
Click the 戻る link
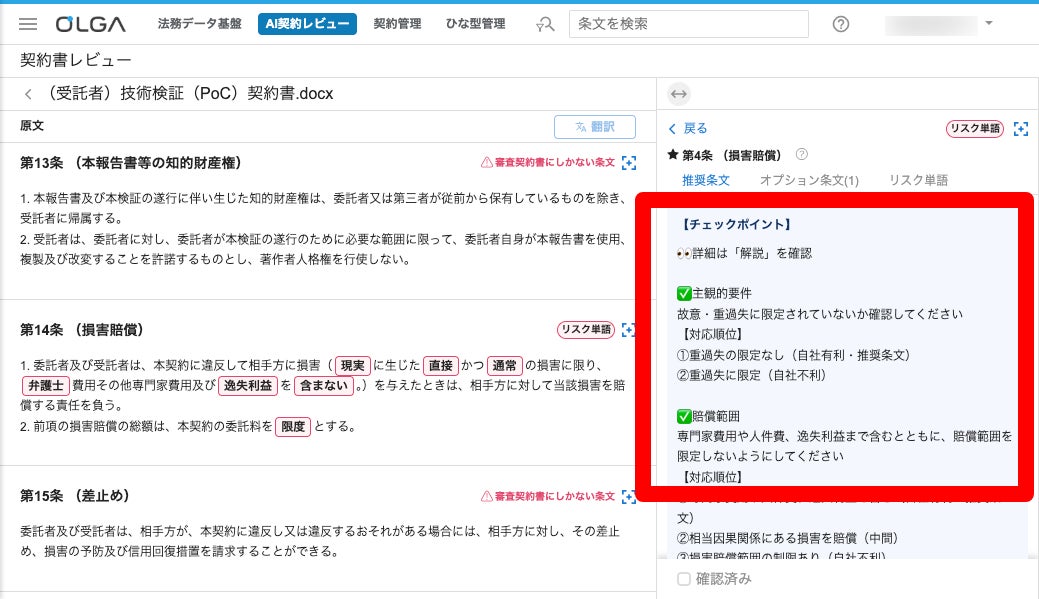pos(688,128)
